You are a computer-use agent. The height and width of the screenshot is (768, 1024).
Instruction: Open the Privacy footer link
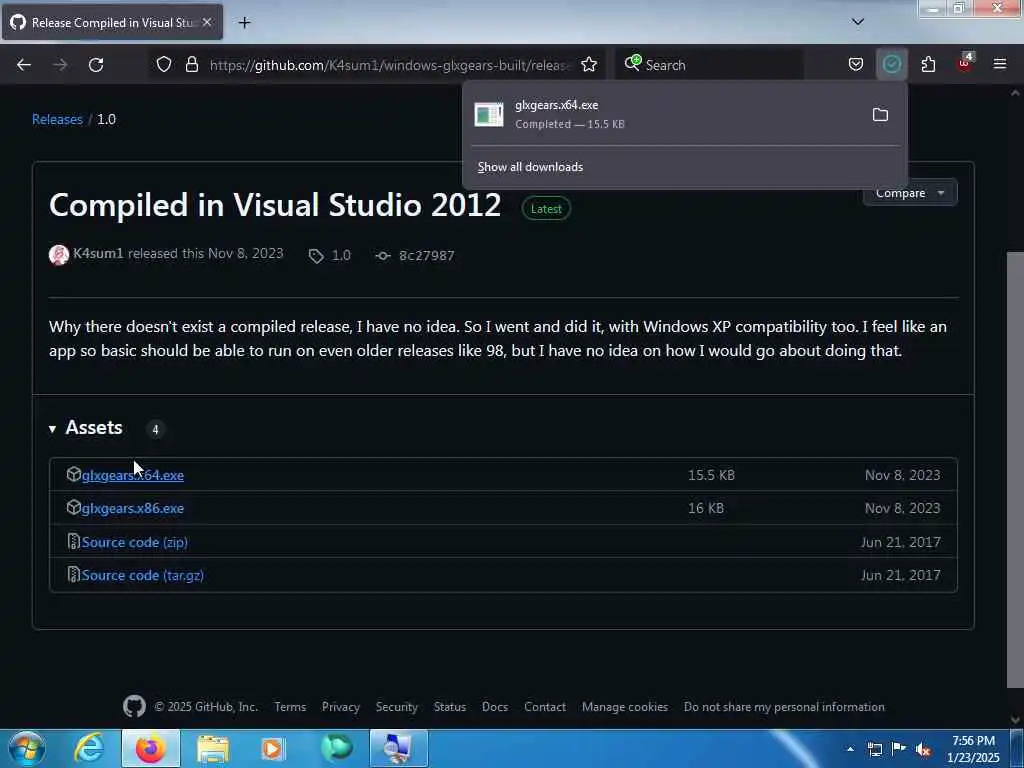tap(341, 707)
